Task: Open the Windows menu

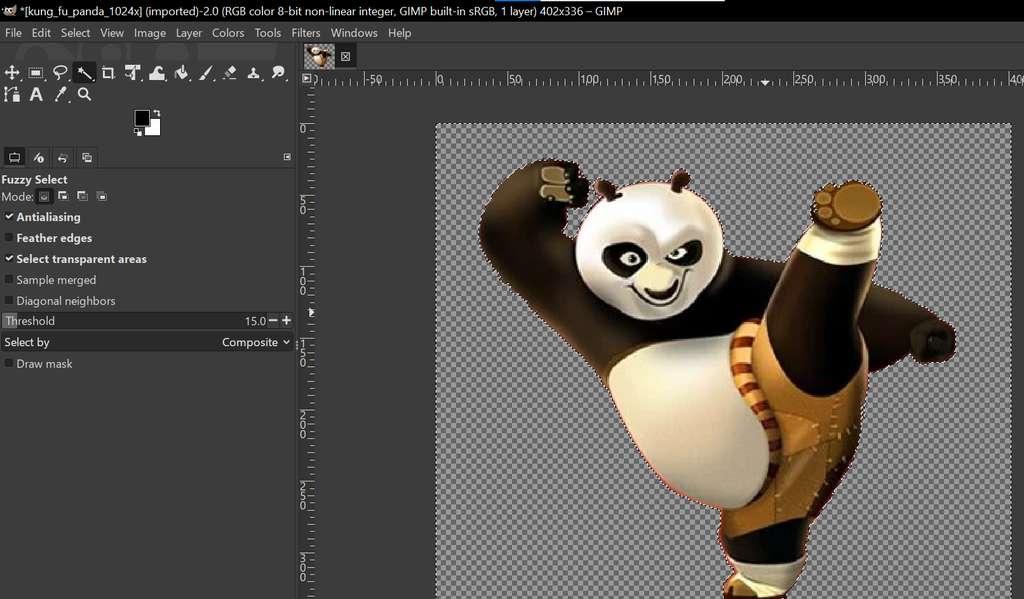Action: [354, 33]
